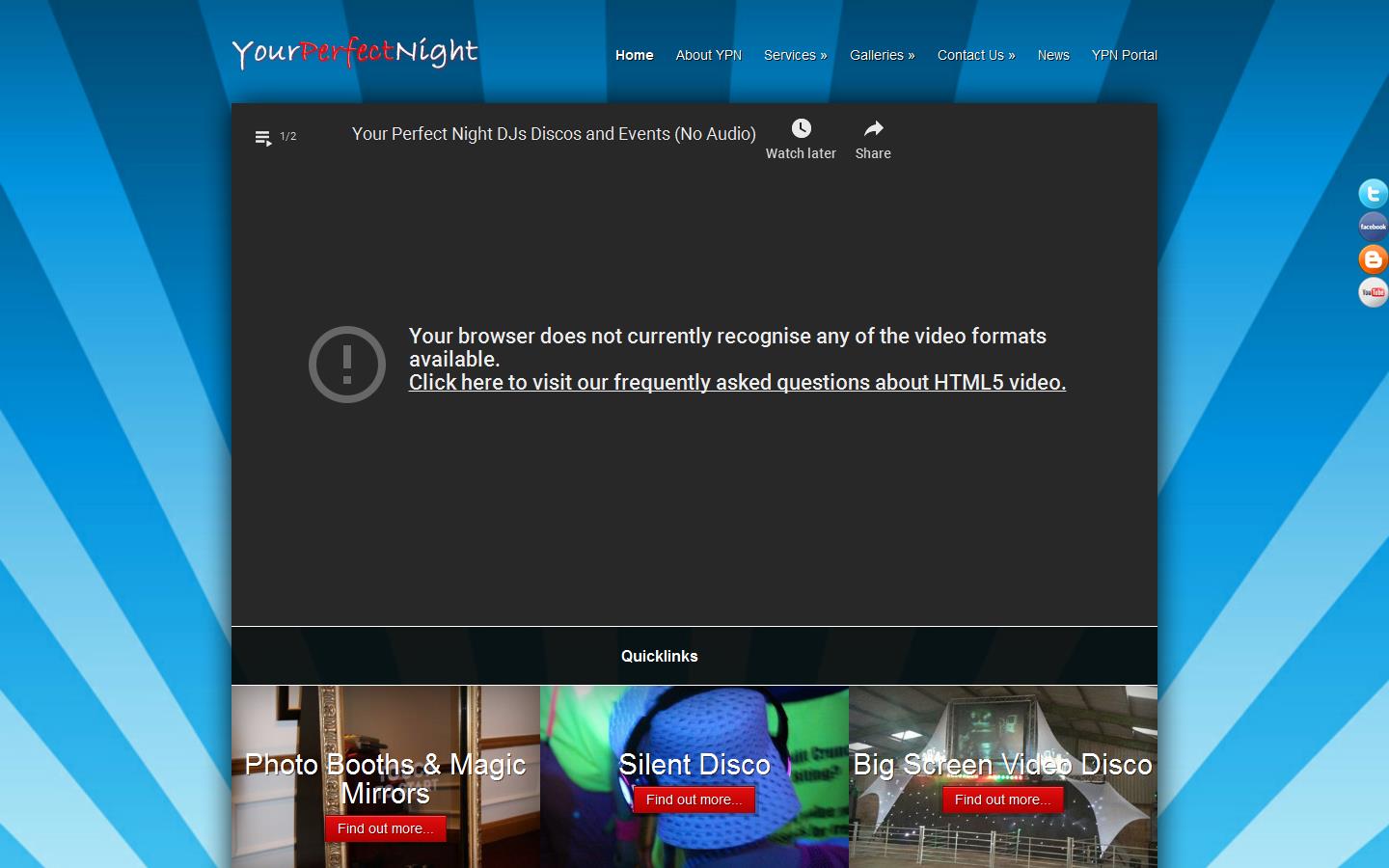Viewport: 1389px width, 868px height.
Task: Open the YPN Portal link
Action: (x=1124, y=55)
